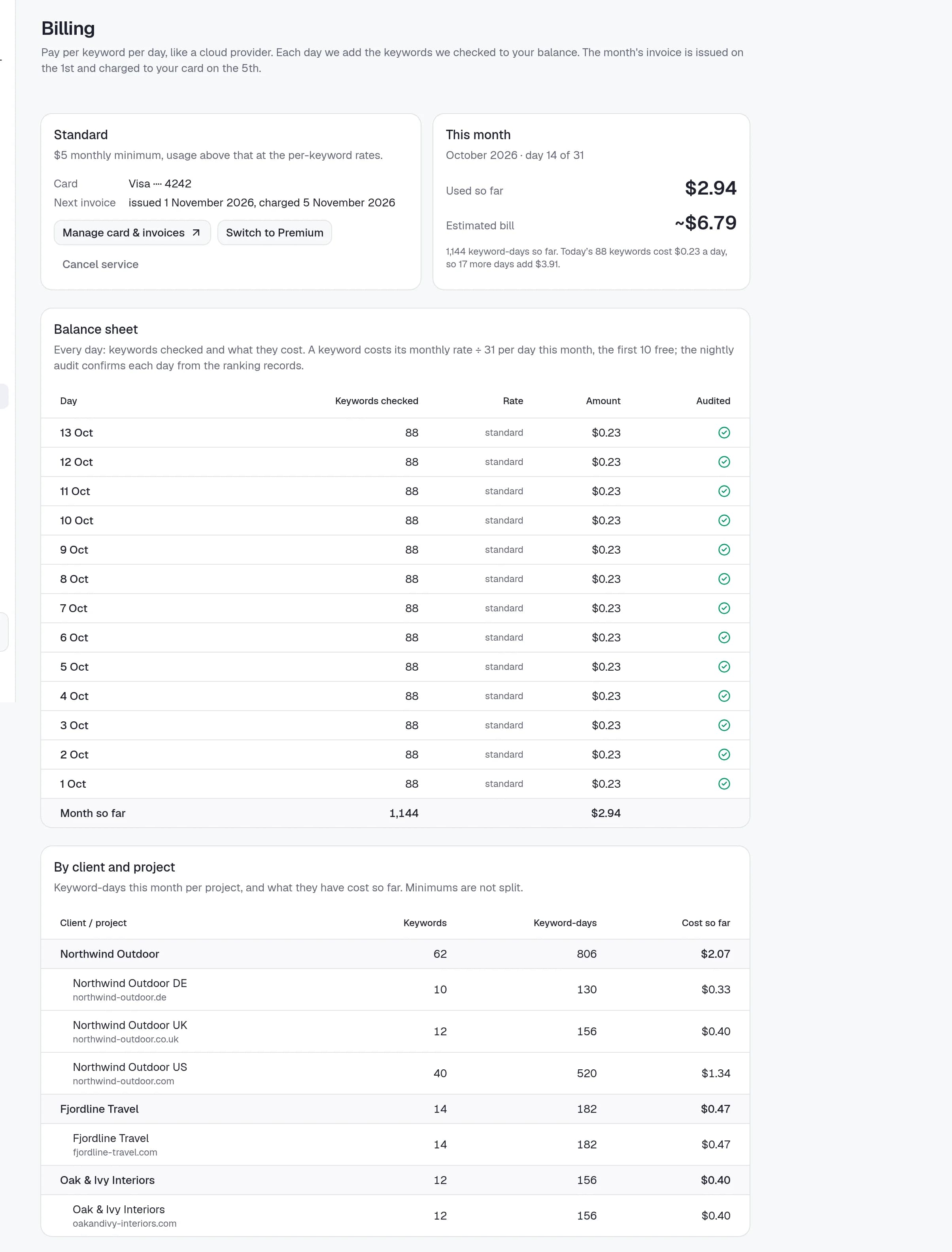Click audited check icon for 6 Oct

tap(723, 637)
